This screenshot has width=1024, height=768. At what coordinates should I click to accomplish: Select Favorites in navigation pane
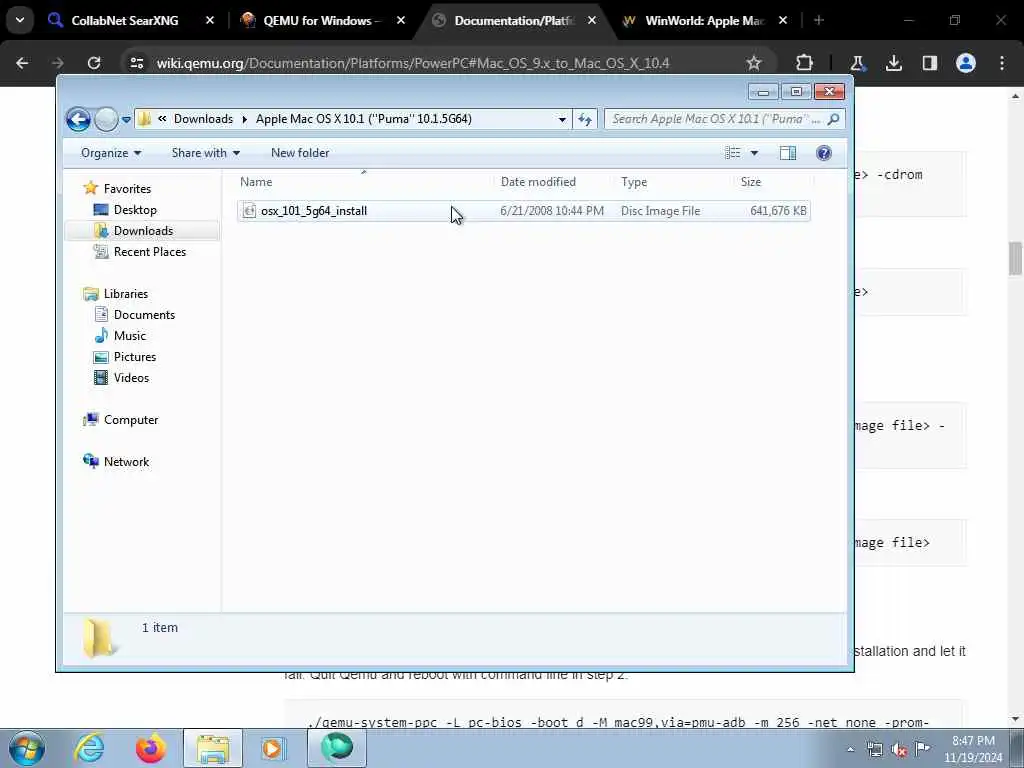(127, 189)
